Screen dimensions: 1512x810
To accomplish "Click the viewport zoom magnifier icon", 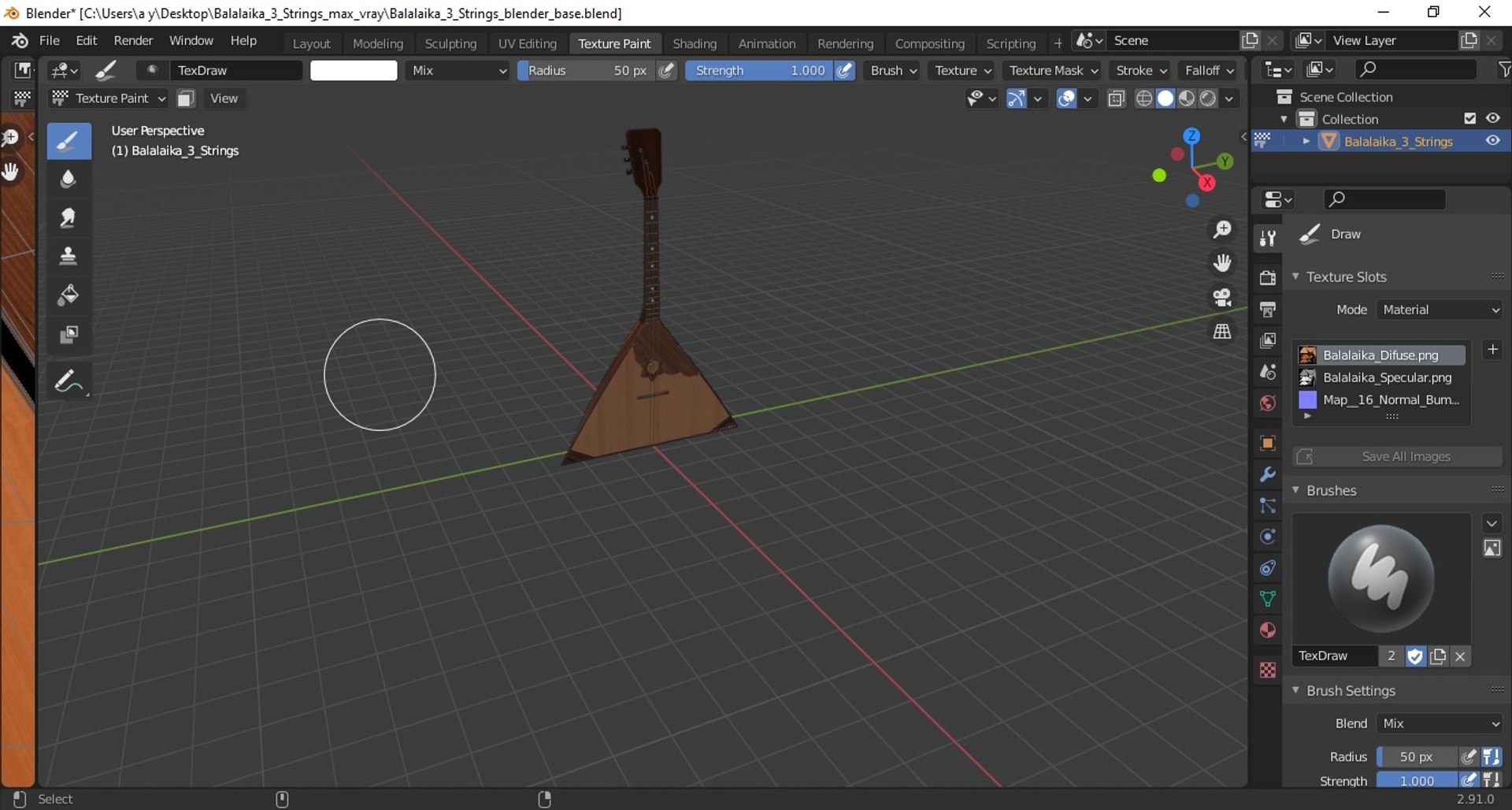I will pos(1222,229).
